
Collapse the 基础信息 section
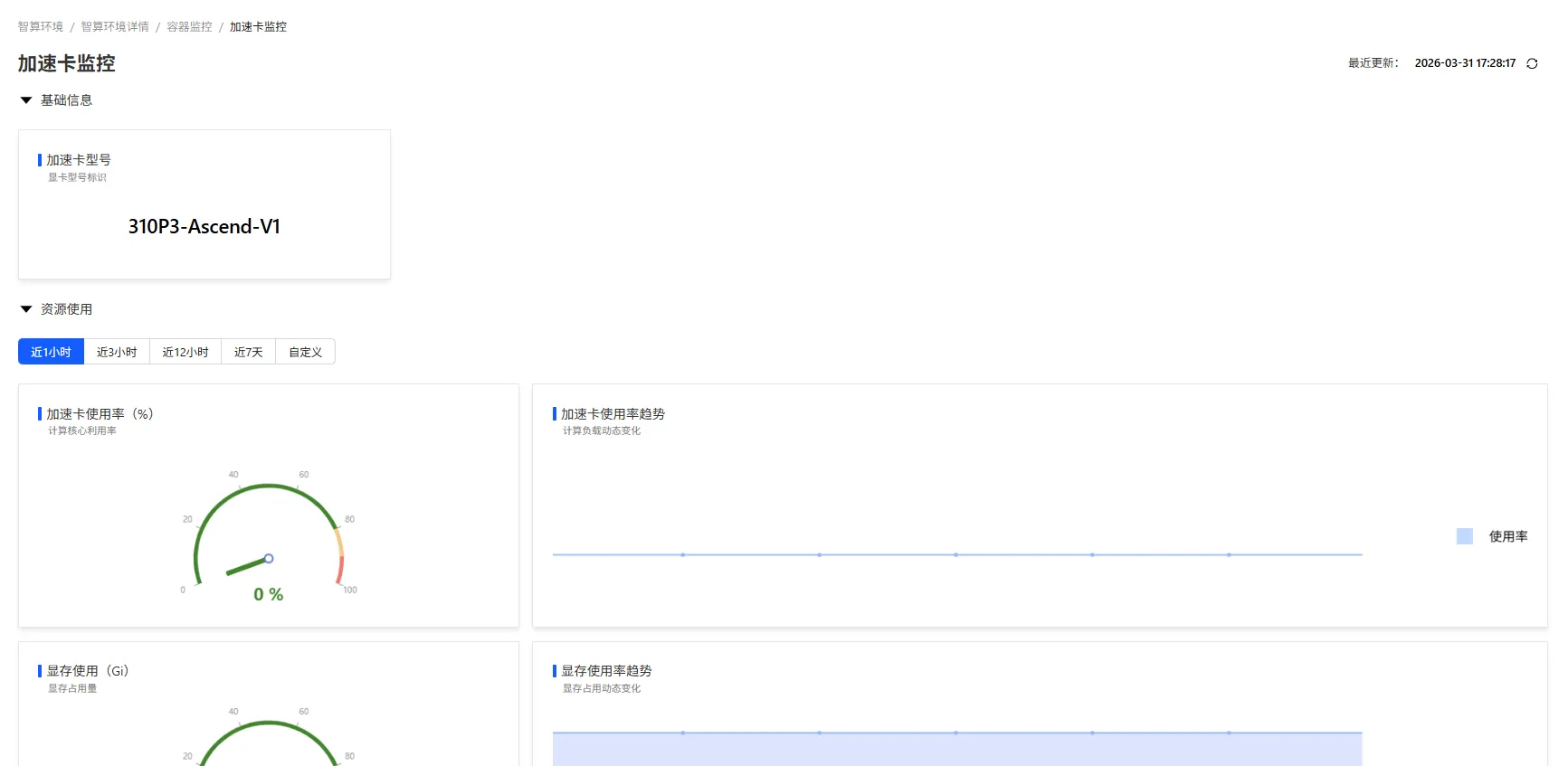26,100
